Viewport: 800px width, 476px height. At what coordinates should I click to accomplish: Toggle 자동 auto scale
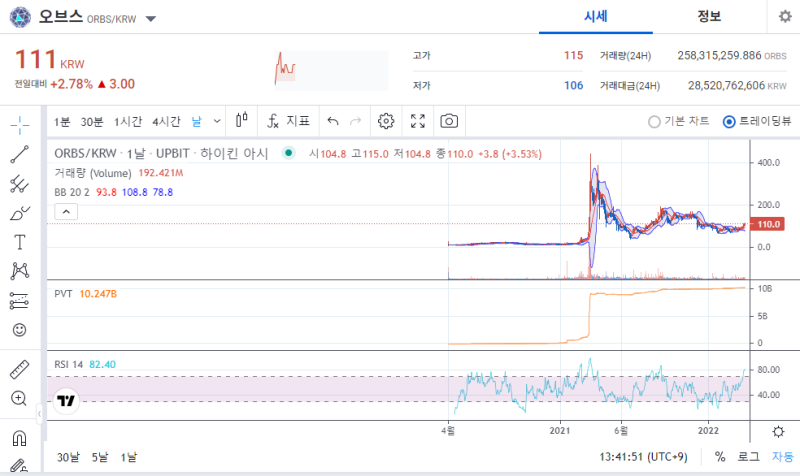[x=783, y=457]
